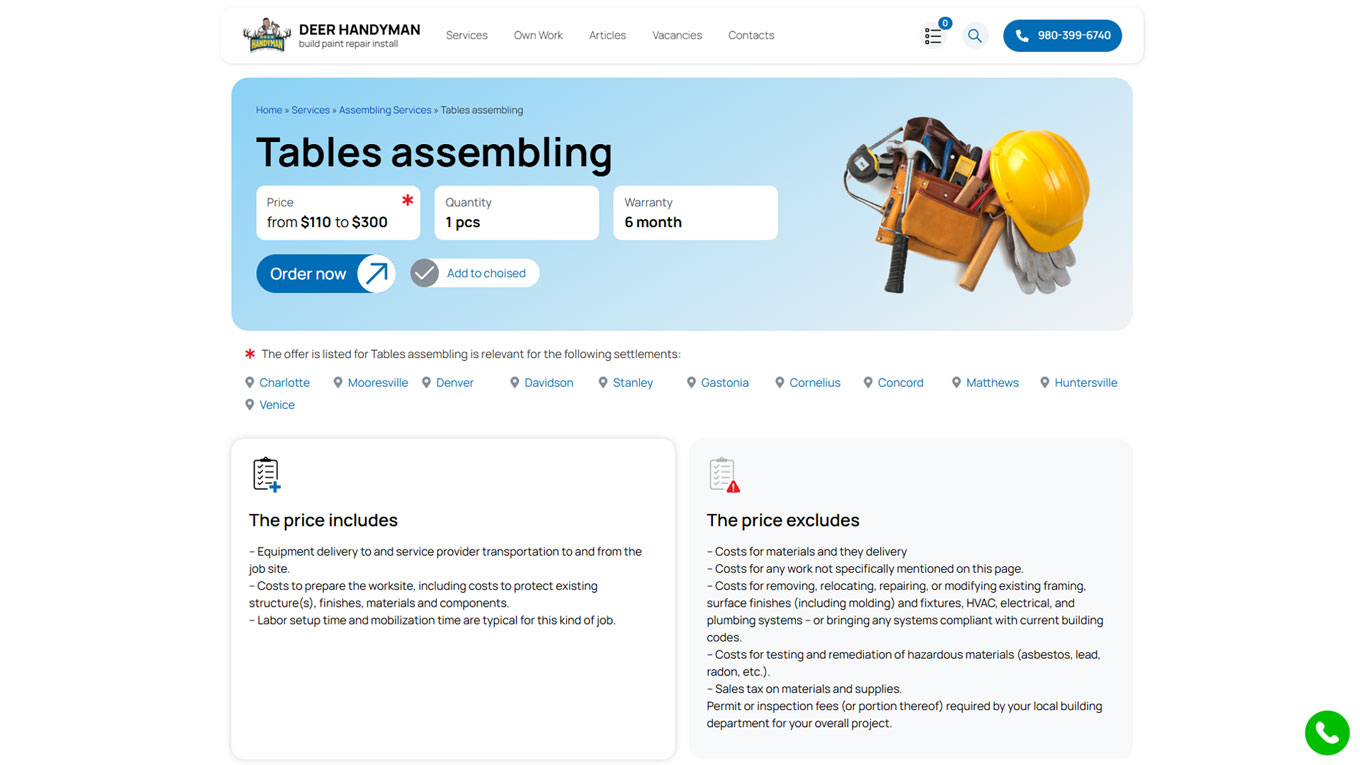
Task: Click the Order now button
Action: (326, 274)
